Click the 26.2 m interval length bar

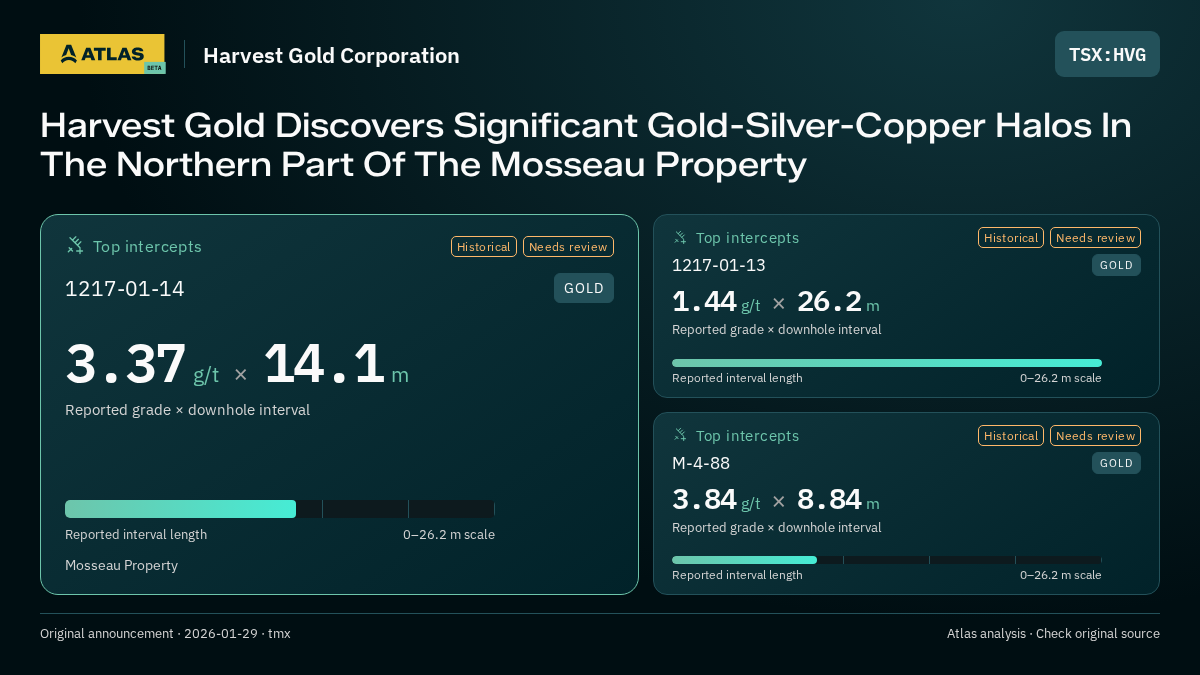click(x=887, y=363)
